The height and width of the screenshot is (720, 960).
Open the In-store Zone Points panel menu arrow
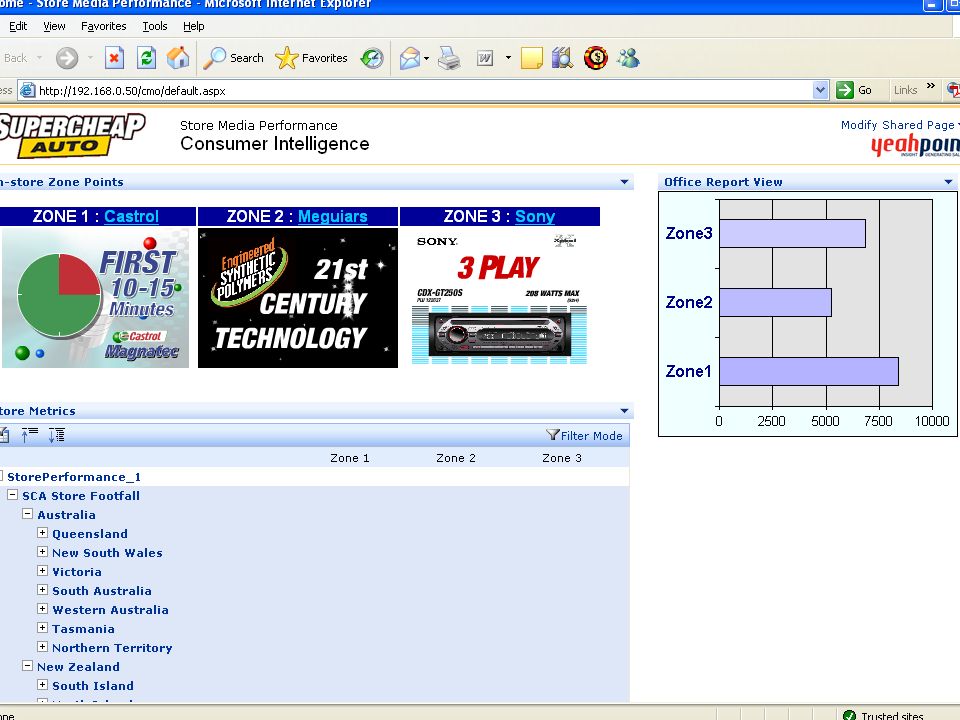tap(624, 182)
